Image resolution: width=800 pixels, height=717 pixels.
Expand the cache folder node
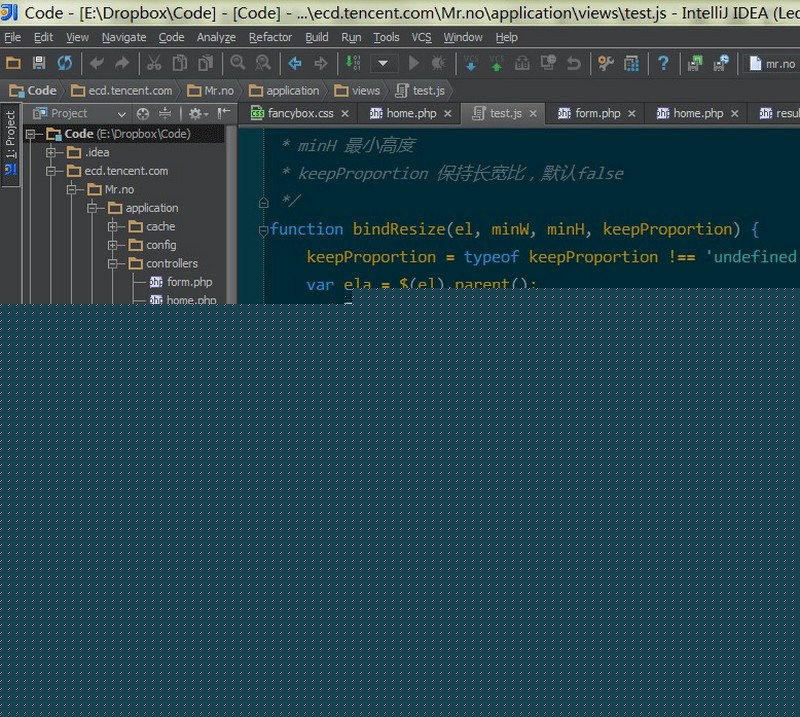pyautogui.click(x=113, y=226)
